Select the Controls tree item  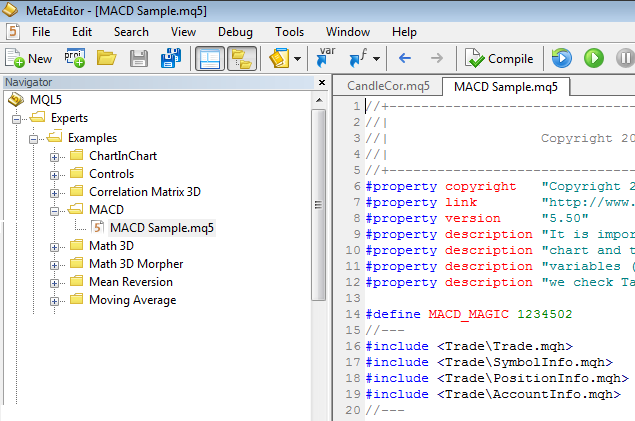(111, 174)
